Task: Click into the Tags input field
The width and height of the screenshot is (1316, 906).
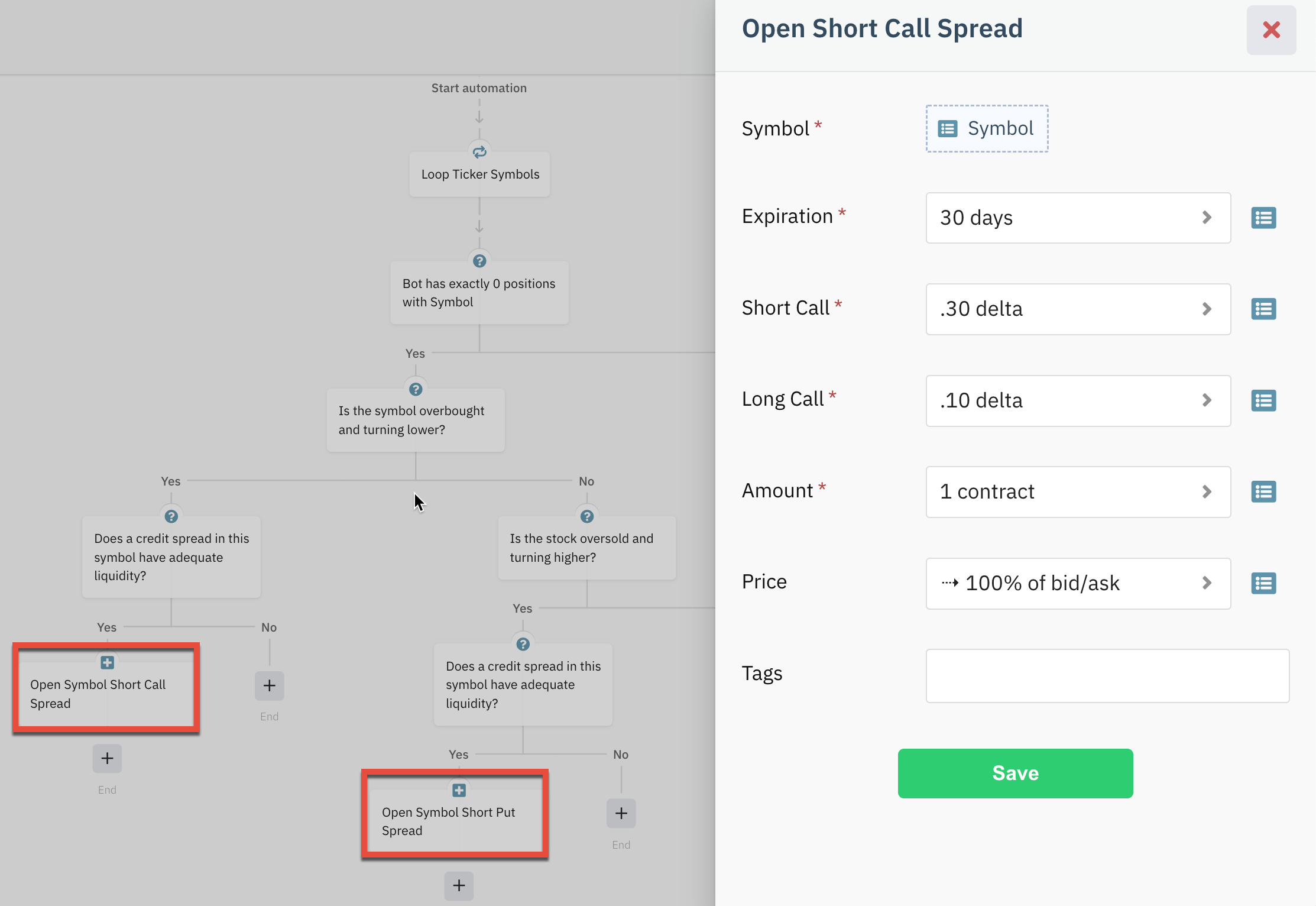Action: pyautogui.click(x=1107, y=675)
